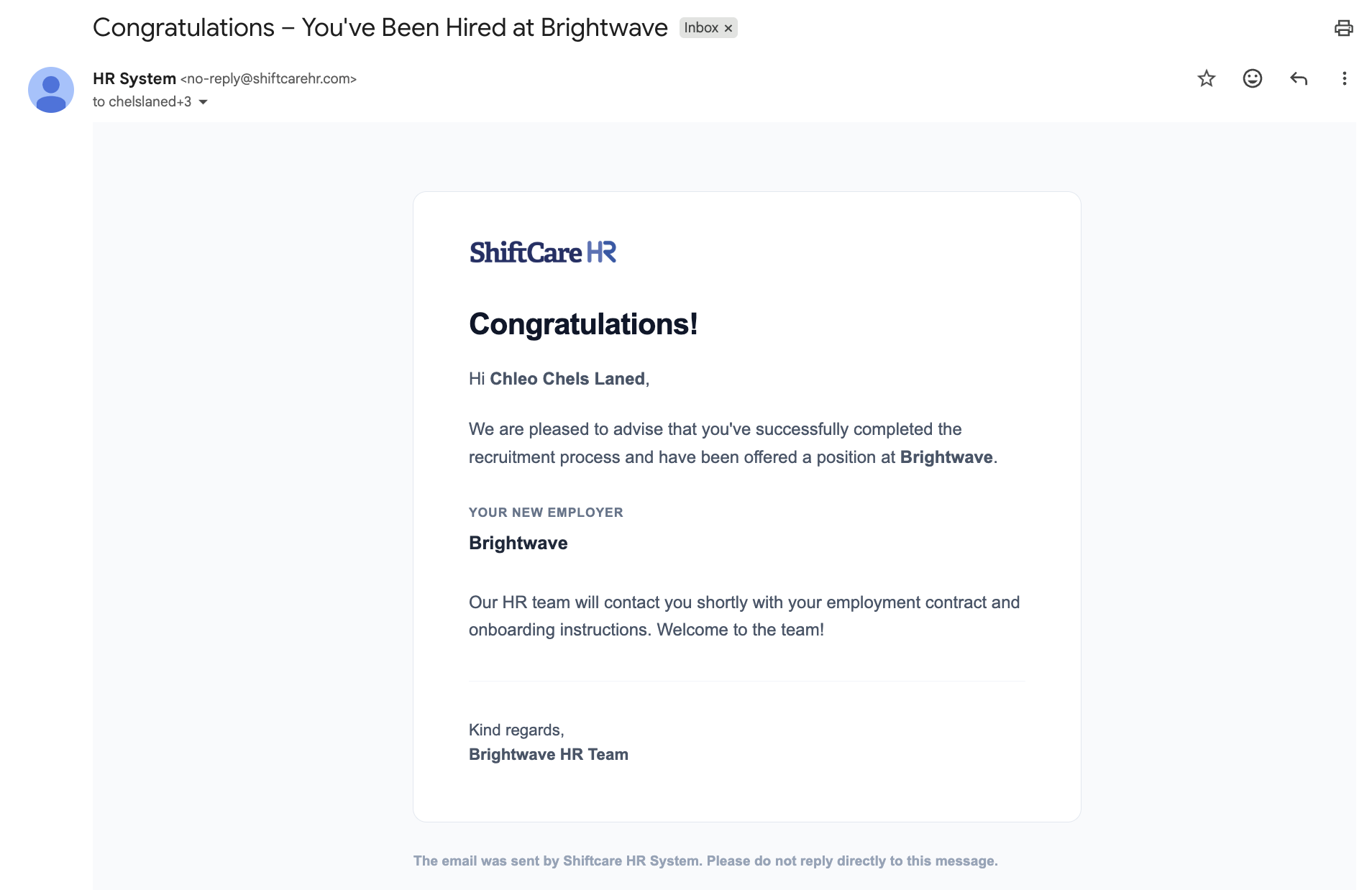Open the more options three-dot dropdown
Viewport: 1372px width, 890px height.
(x=1344, y=79)
